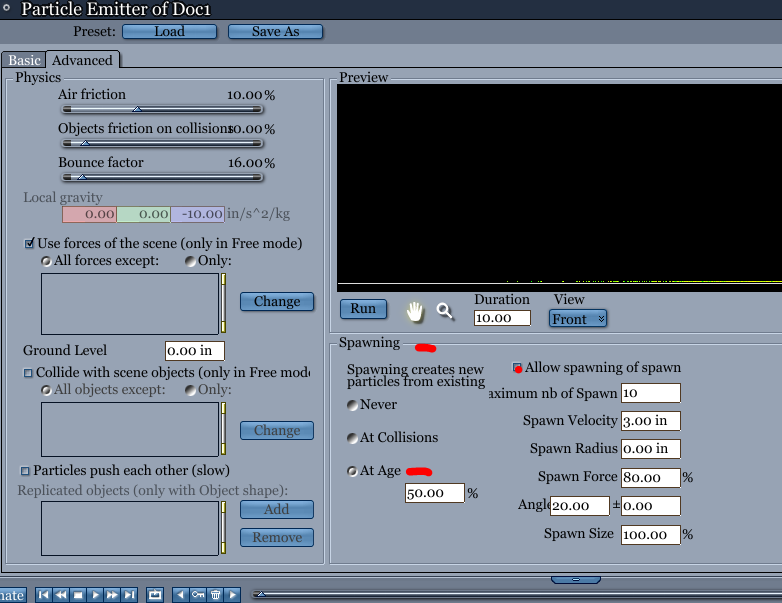Click the Angle variation field after plus-minus sign
Screen dimensions: 782x603
click(x=651, y=506)
